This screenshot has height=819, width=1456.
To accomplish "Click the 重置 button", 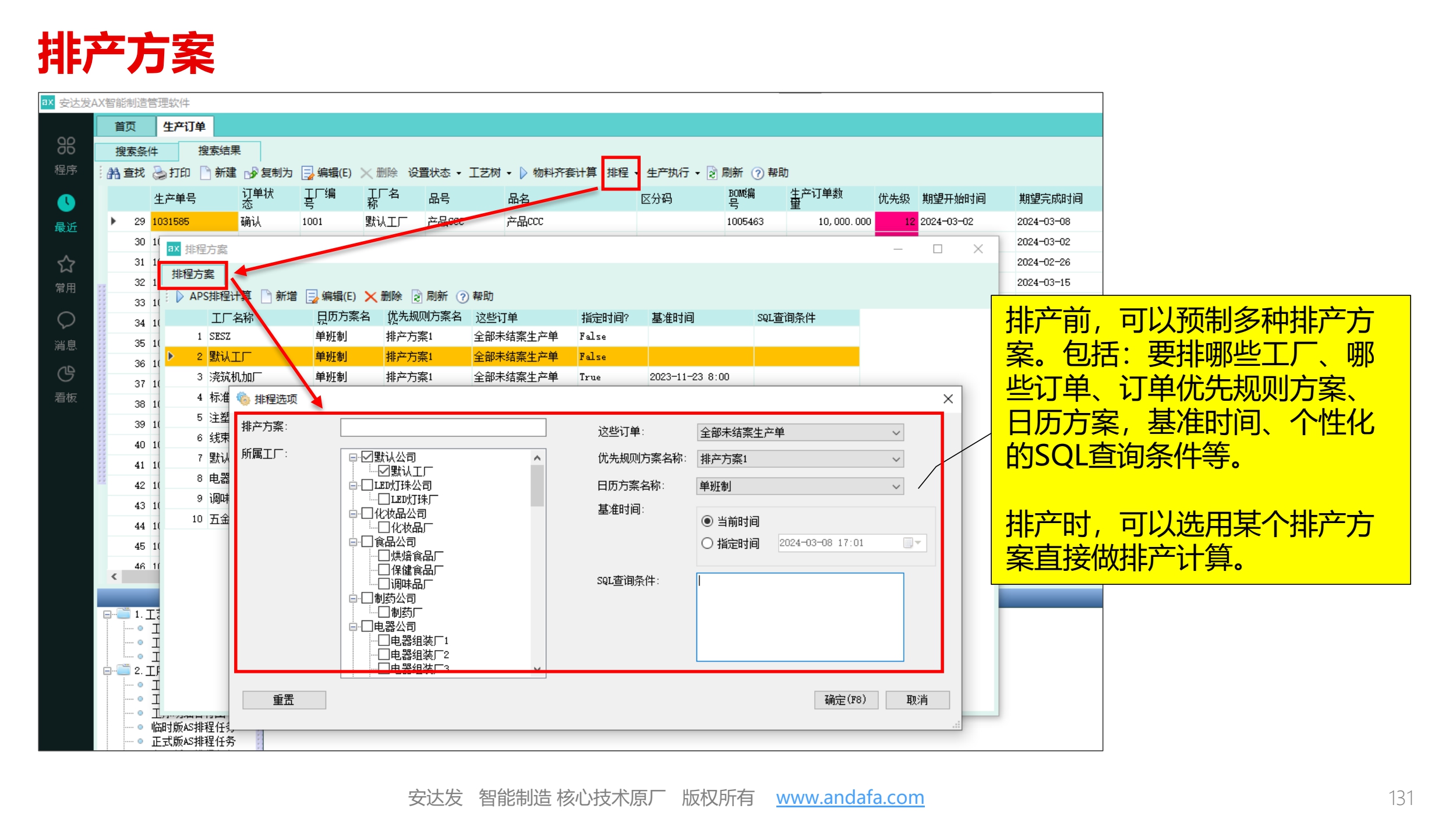I will [x=284, y=700].
